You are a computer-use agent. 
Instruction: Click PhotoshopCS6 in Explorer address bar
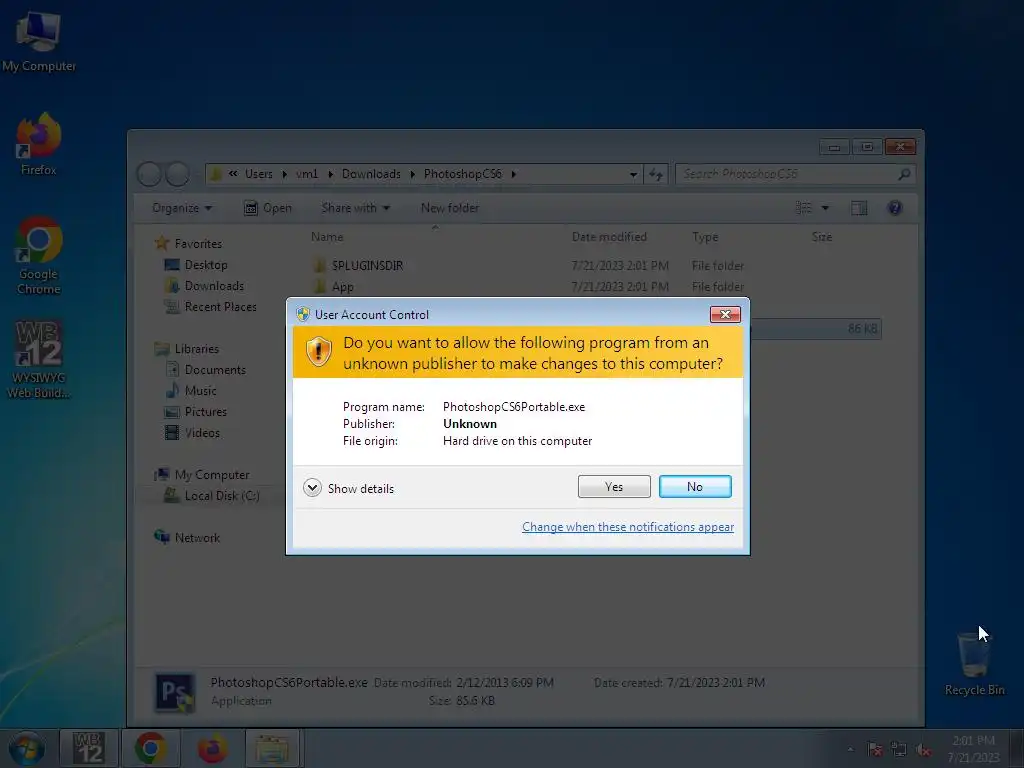(462, 174)
